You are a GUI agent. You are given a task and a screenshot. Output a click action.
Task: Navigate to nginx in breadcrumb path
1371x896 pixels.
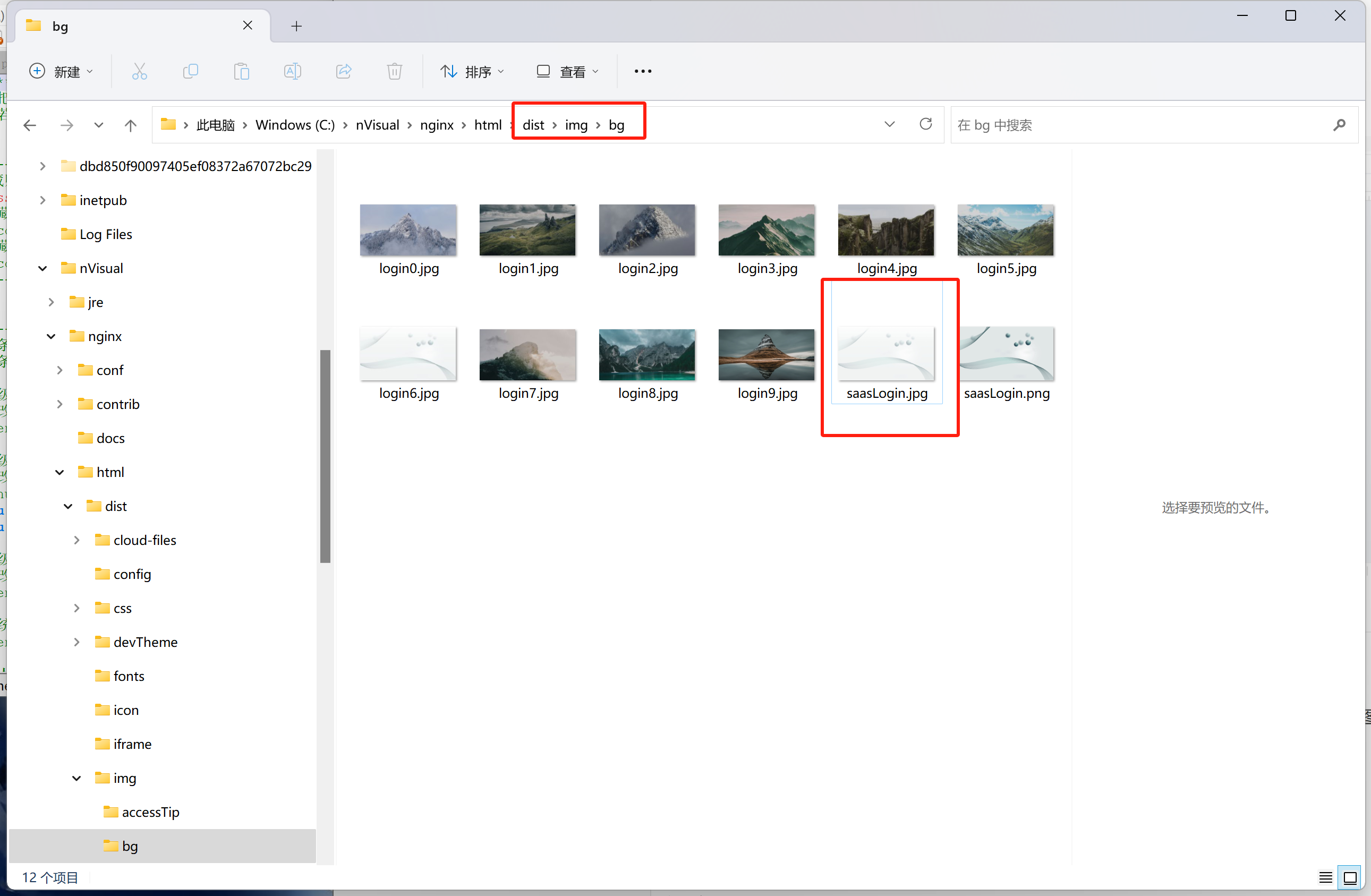(437, 125)
